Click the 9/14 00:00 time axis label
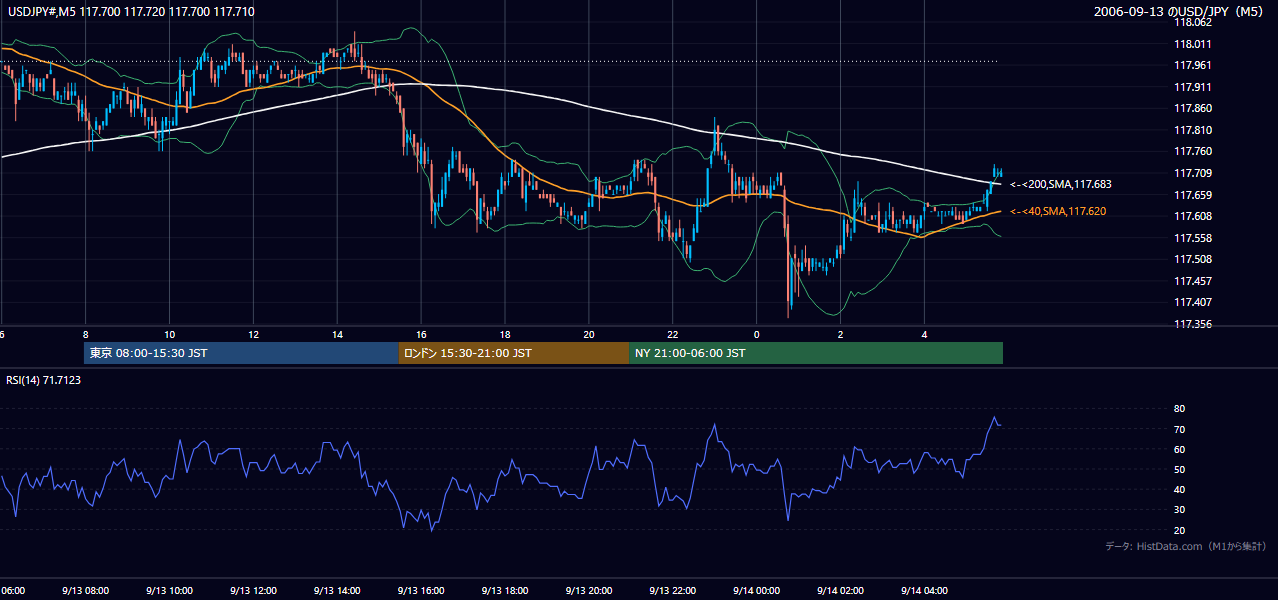Image resolution: width=1278 pixels, height=600 pixels. (757, 590)
